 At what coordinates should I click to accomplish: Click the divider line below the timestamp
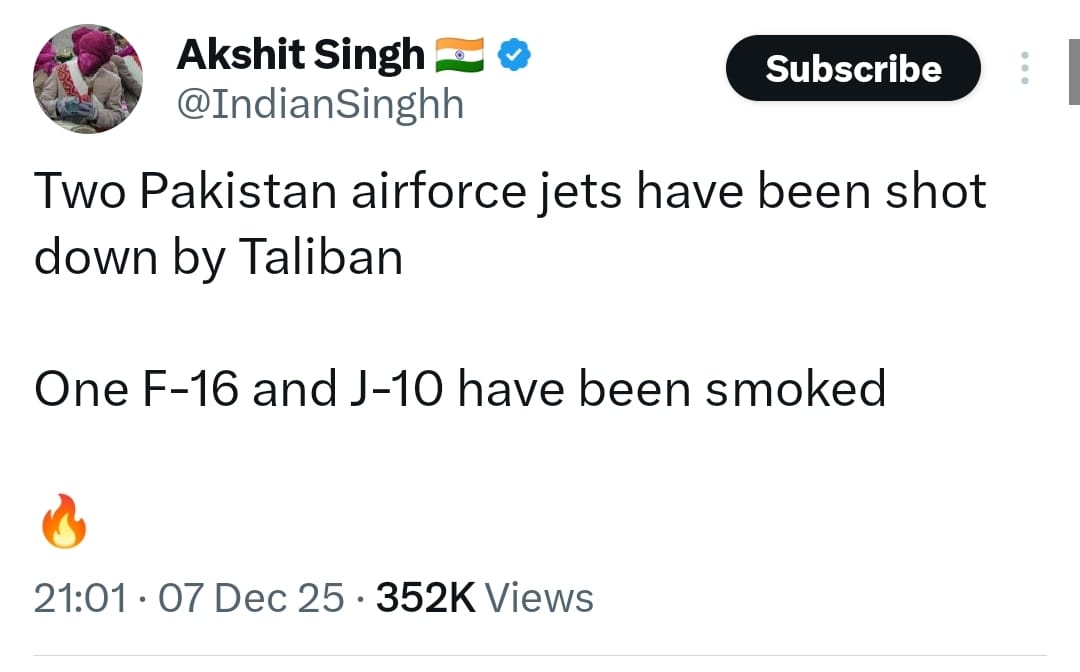[540, 656]
